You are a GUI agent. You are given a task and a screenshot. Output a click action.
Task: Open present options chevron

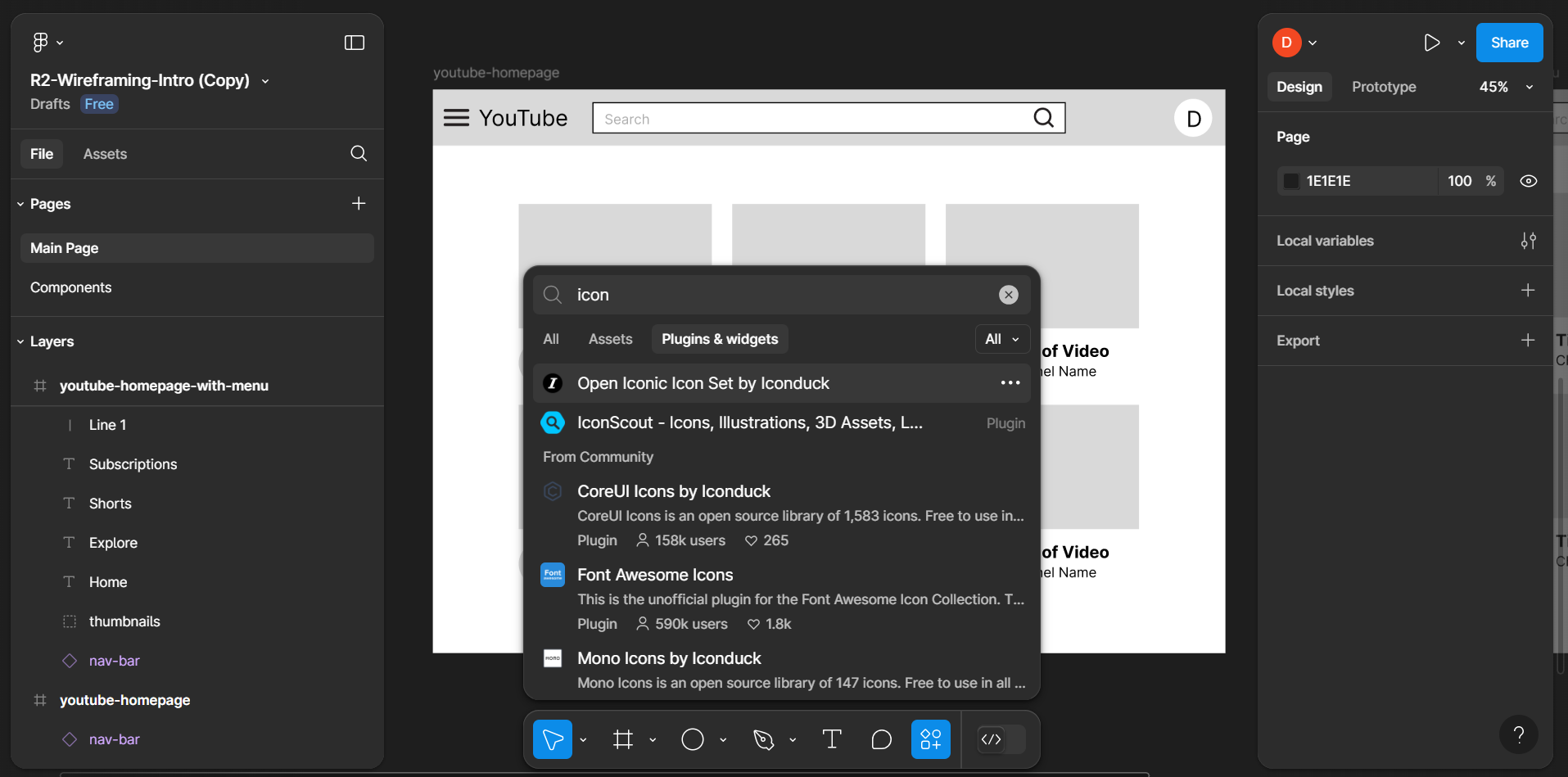click(x=1462, y=43)
